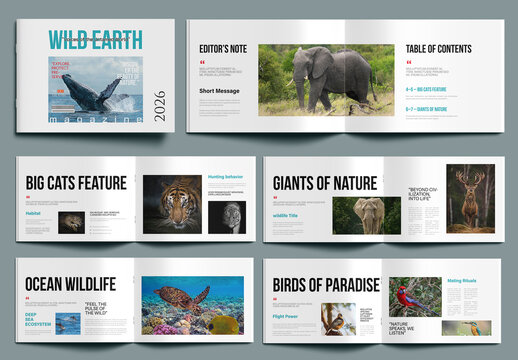The width and height of the screenshot is (518, 360).
Task: Click the 'EXPLORE. PROTECT. PRESERVE' cover tagline
Action: click(60, 70)
